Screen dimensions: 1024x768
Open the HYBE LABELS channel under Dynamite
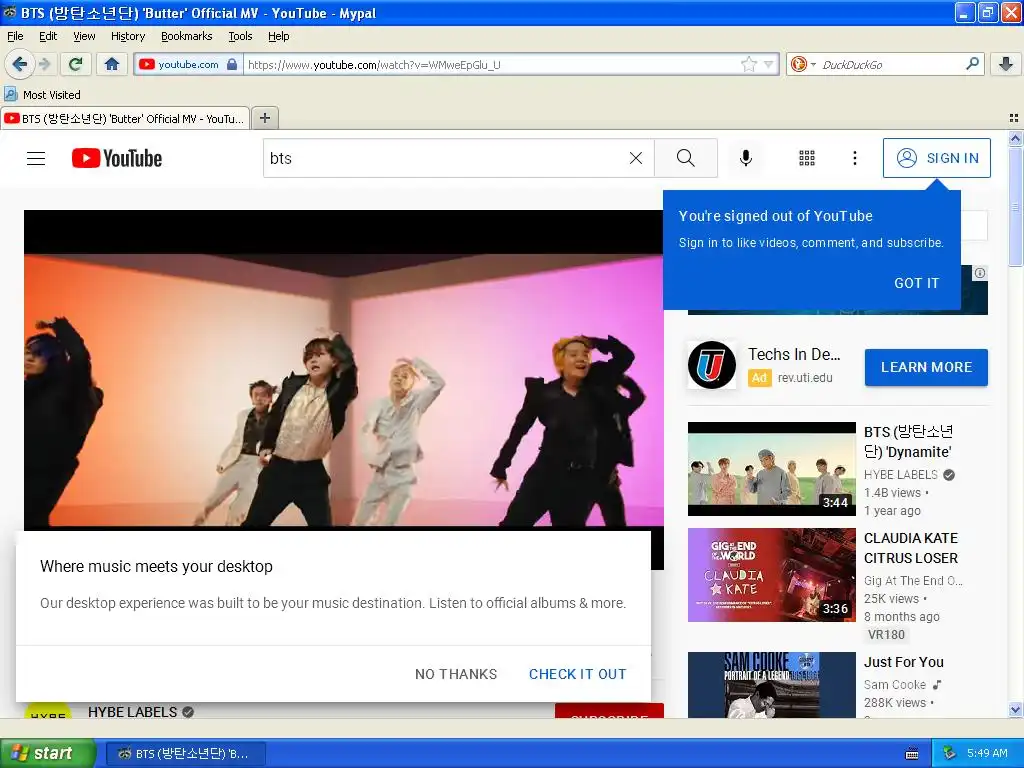pyautogui.click(x=901, y=475)
